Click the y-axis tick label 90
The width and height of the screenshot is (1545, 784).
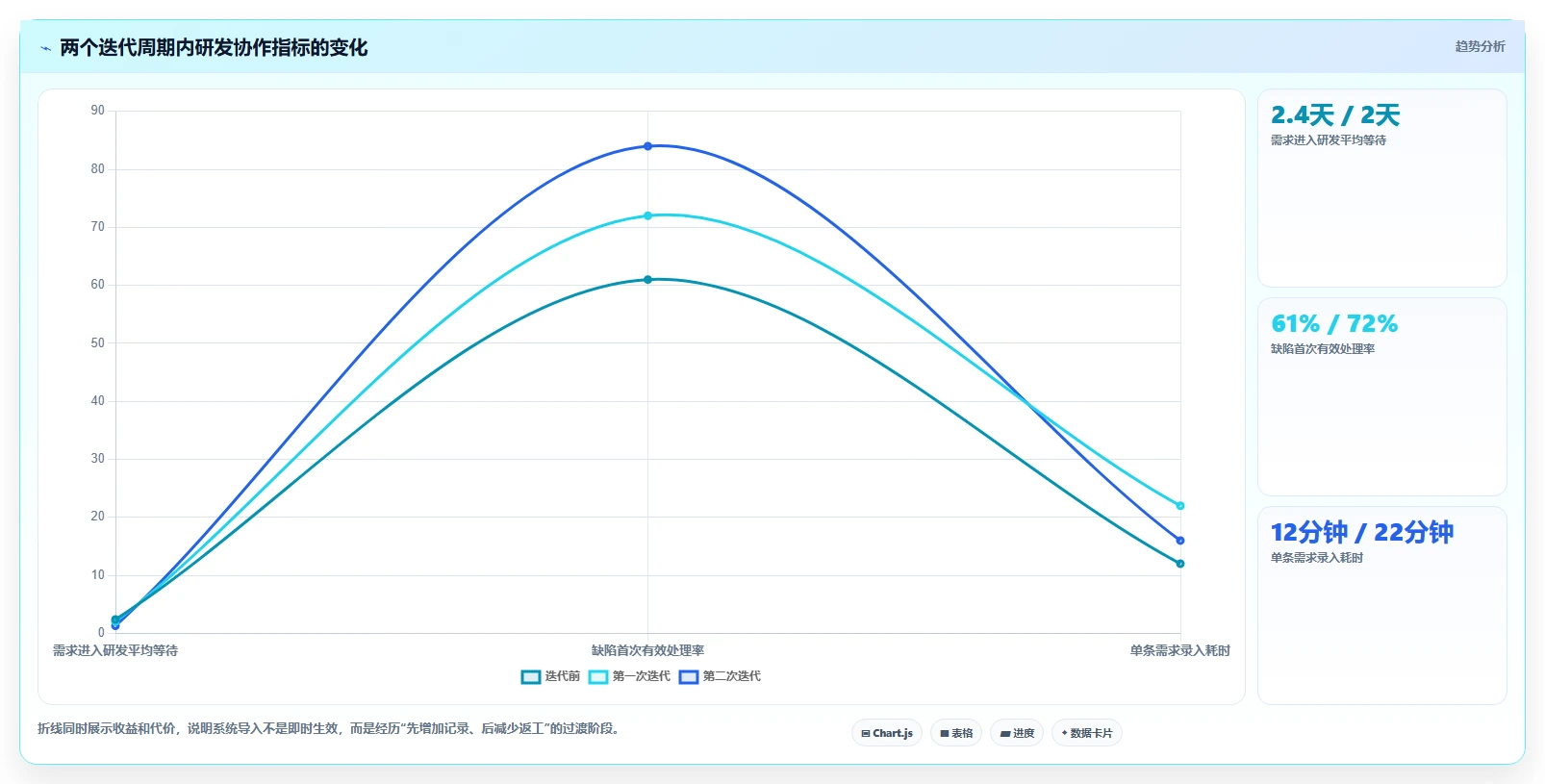coord(98,111)
